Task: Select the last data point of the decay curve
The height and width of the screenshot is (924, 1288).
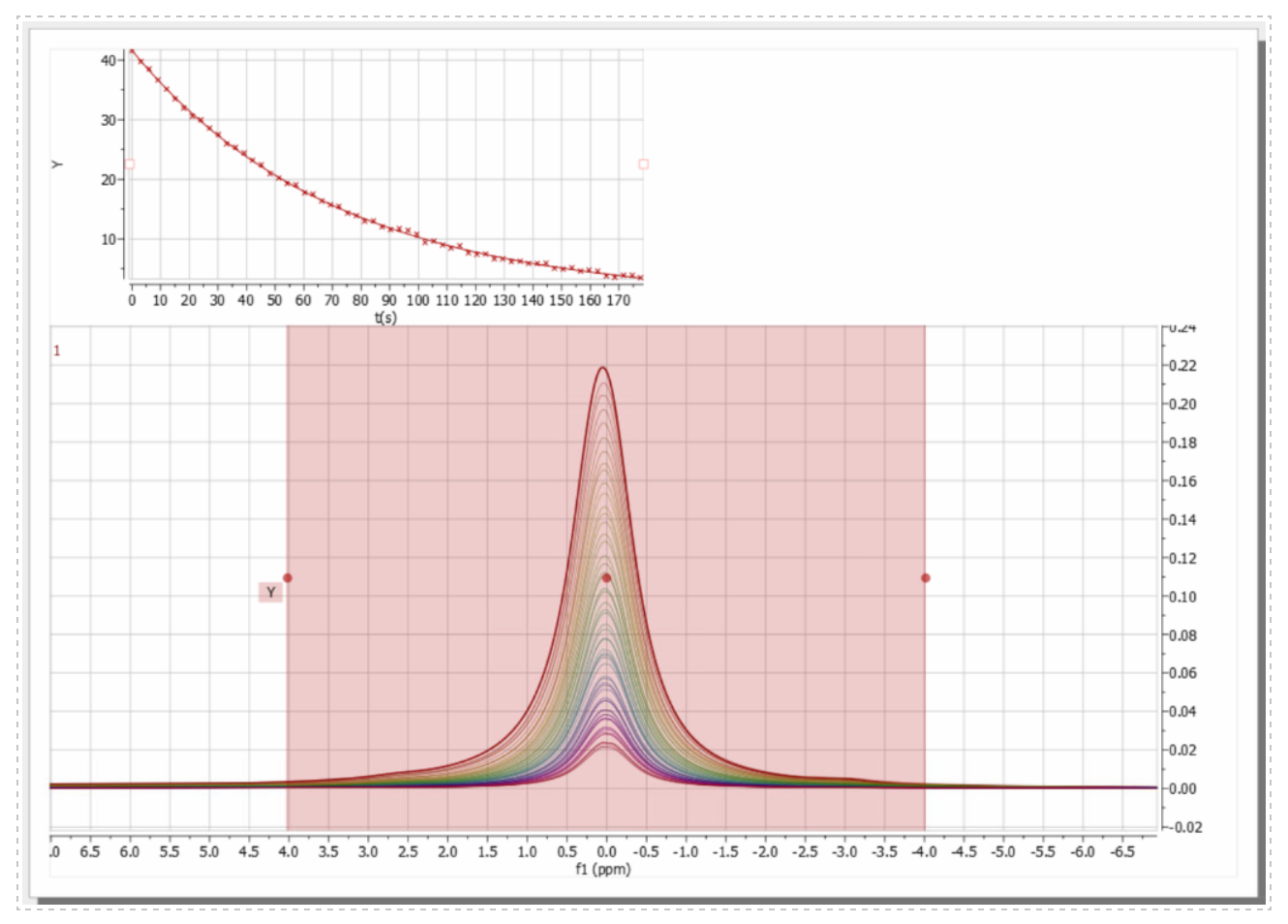Action: pyautogui.click(x=640, y=277)
